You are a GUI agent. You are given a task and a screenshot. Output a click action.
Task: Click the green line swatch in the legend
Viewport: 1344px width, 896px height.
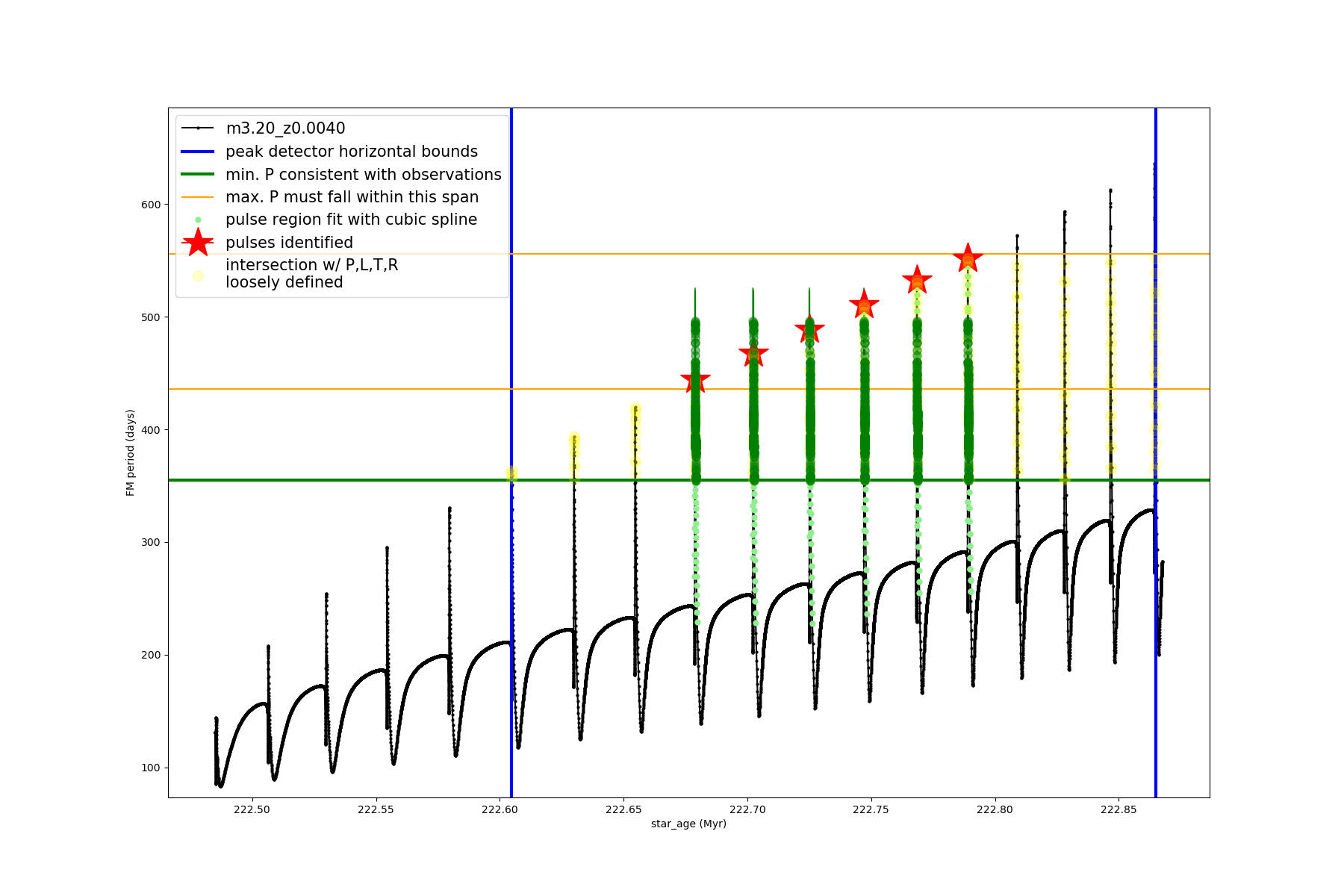[x=198, y=174]
